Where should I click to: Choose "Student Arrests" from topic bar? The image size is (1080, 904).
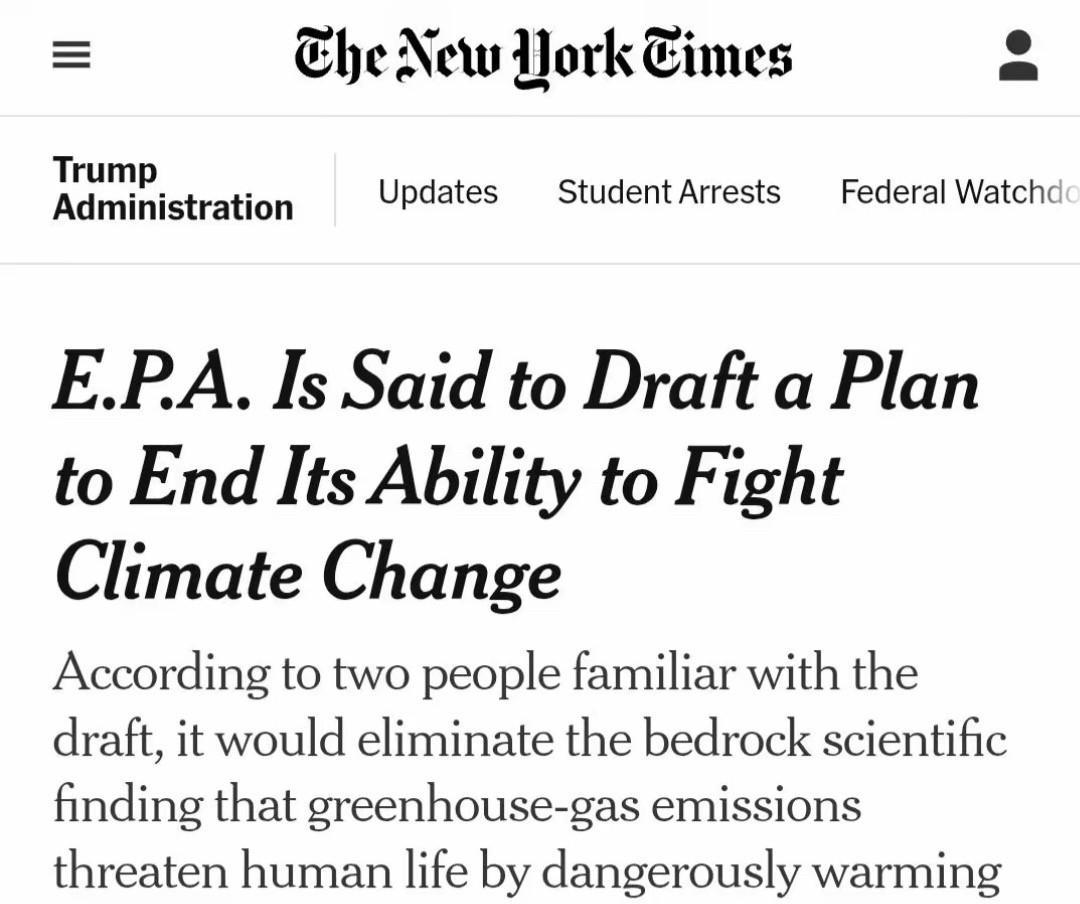pyautogui.click(x=668, y=191)
